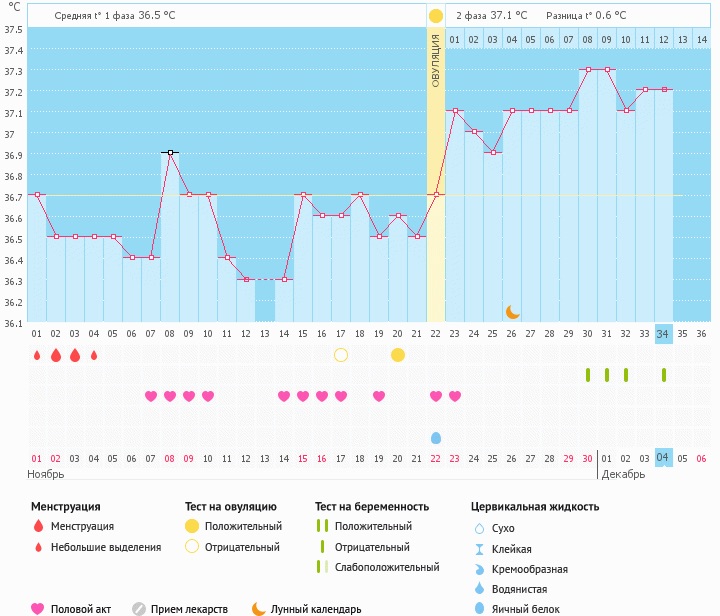Select the highlighted cycle day 34 label
This screenshot has height=616, width=720.
pos(664,334)
